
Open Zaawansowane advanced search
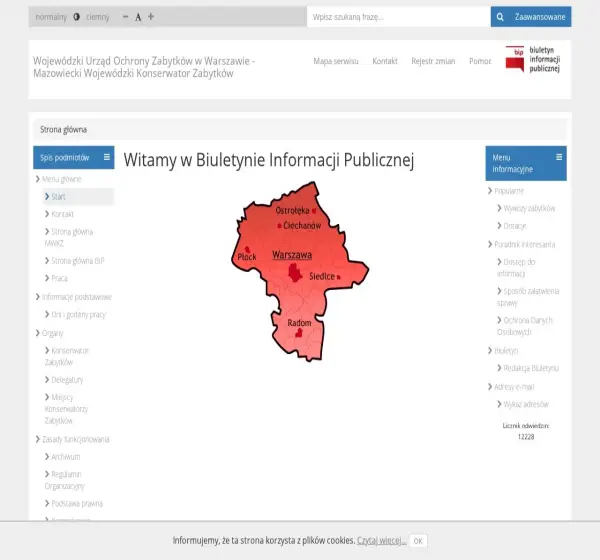point(540,17)
